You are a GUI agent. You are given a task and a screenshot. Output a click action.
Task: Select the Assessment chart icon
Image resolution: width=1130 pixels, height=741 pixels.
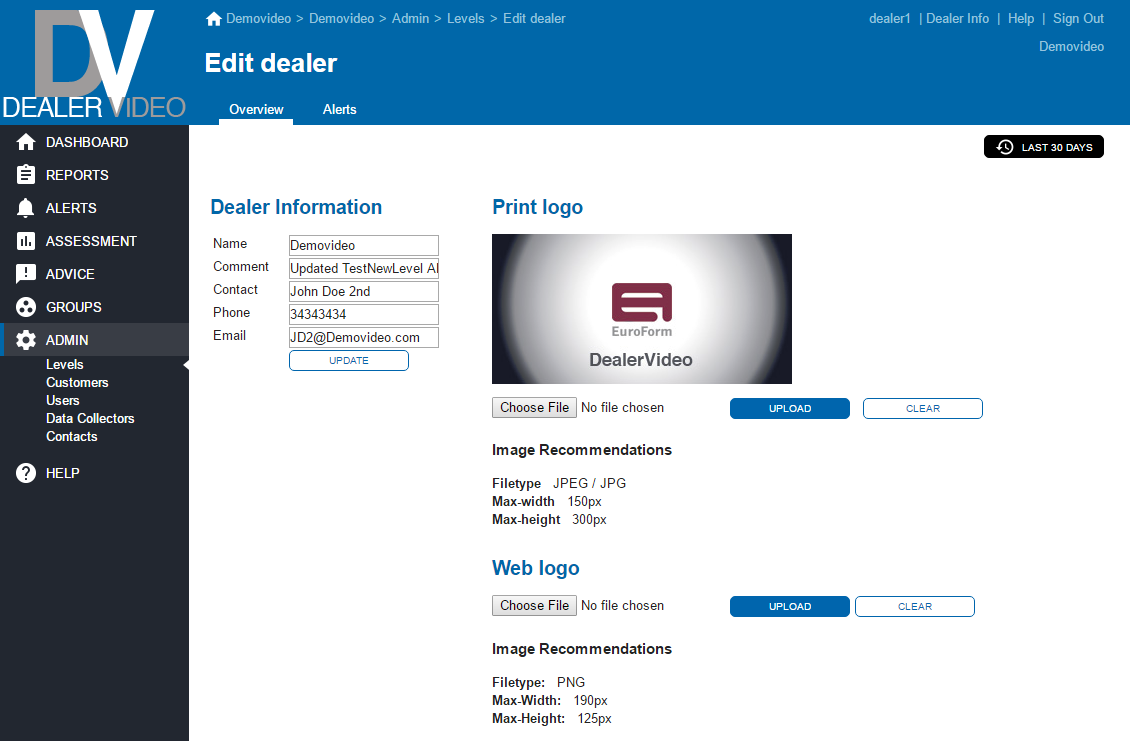[x=26, y=241]
